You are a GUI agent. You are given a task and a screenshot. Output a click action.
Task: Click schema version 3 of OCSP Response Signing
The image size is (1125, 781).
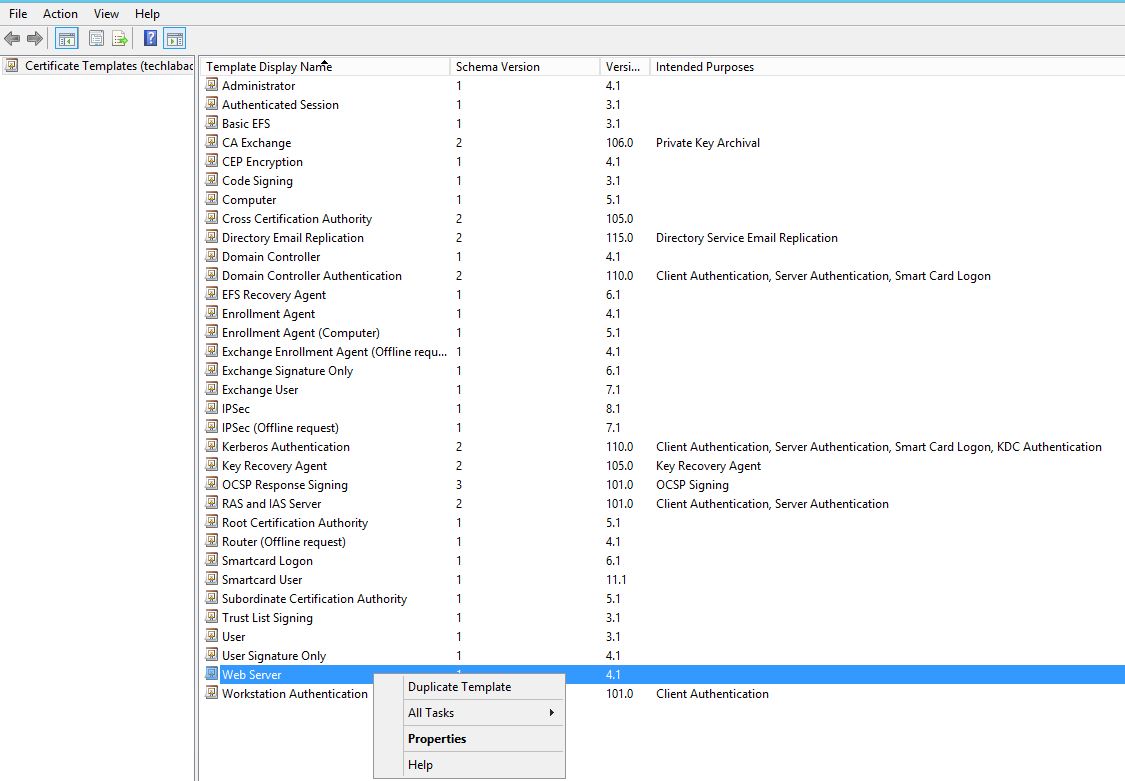pos(459,485)
